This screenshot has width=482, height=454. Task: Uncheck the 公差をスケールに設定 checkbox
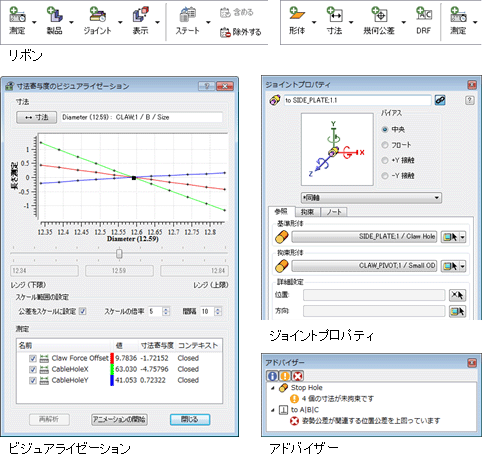pos(83,311)
